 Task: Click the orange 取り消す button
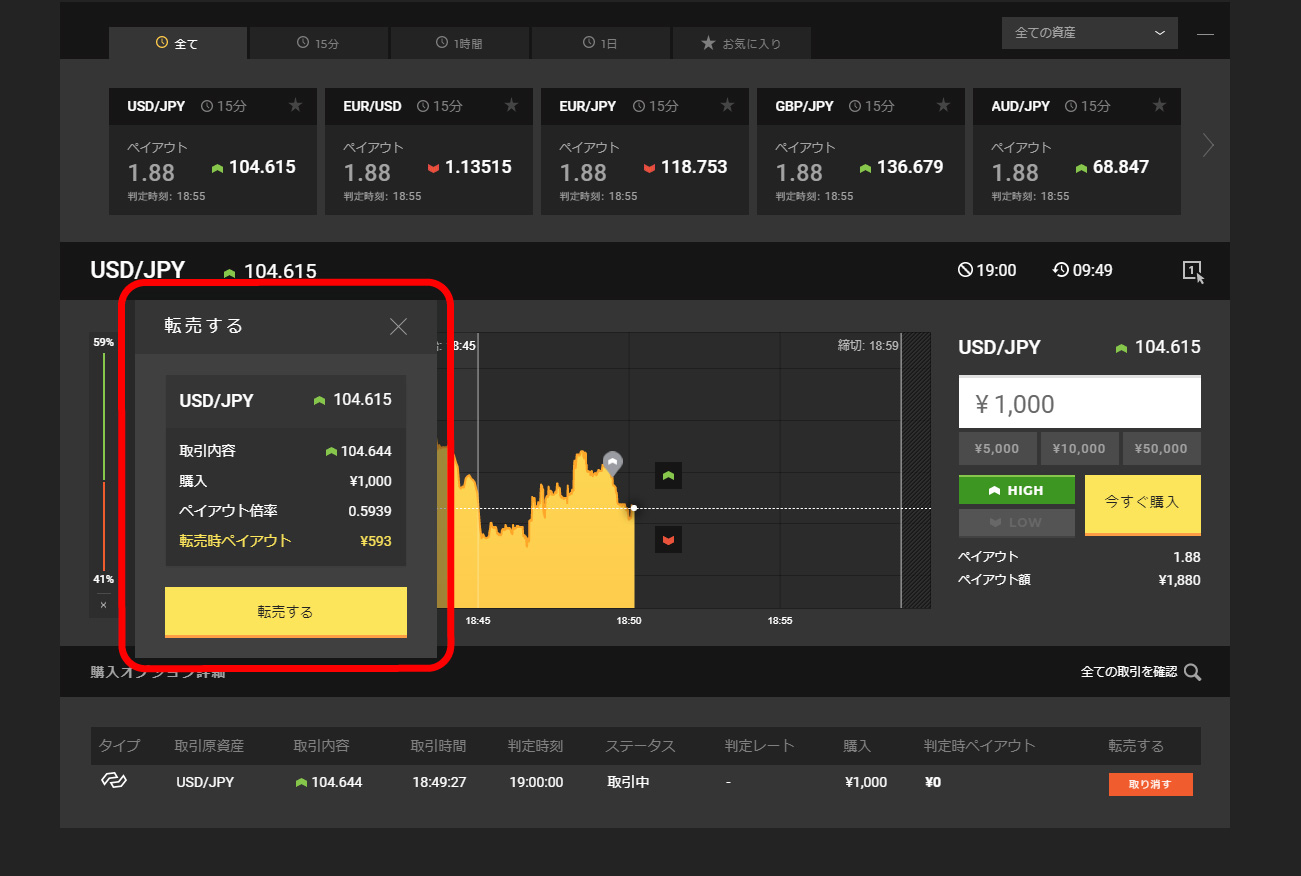(x=1150, y=784)
